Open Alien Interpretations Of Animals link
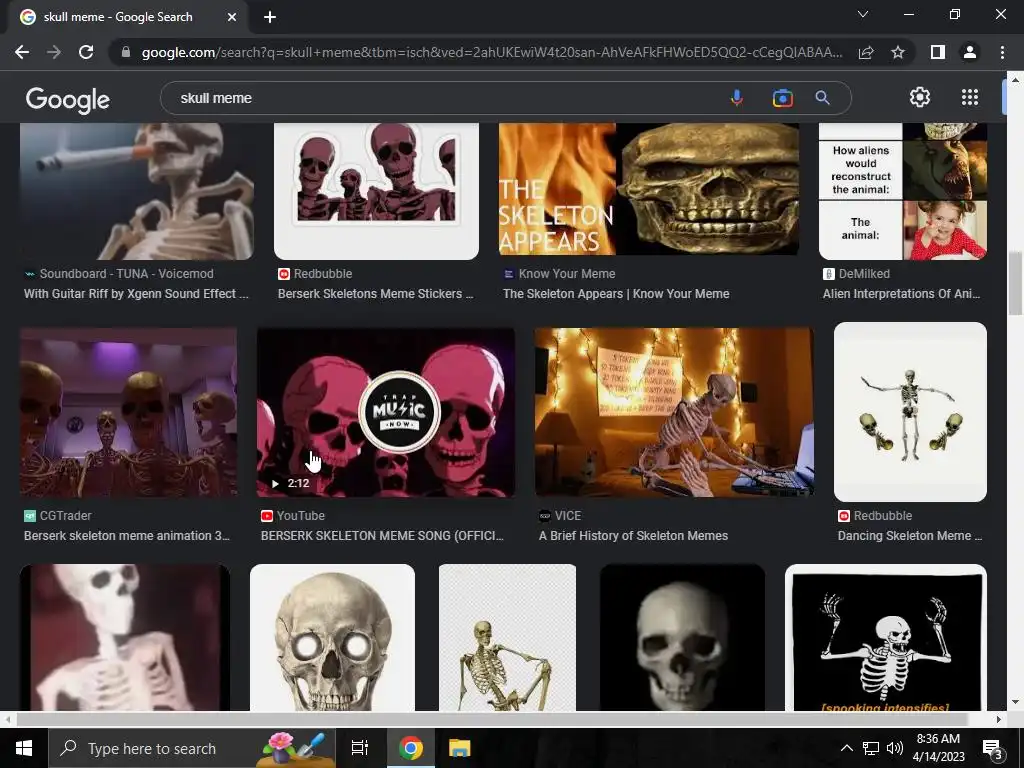Screen dimensions: 1024x768 [901, 294]
